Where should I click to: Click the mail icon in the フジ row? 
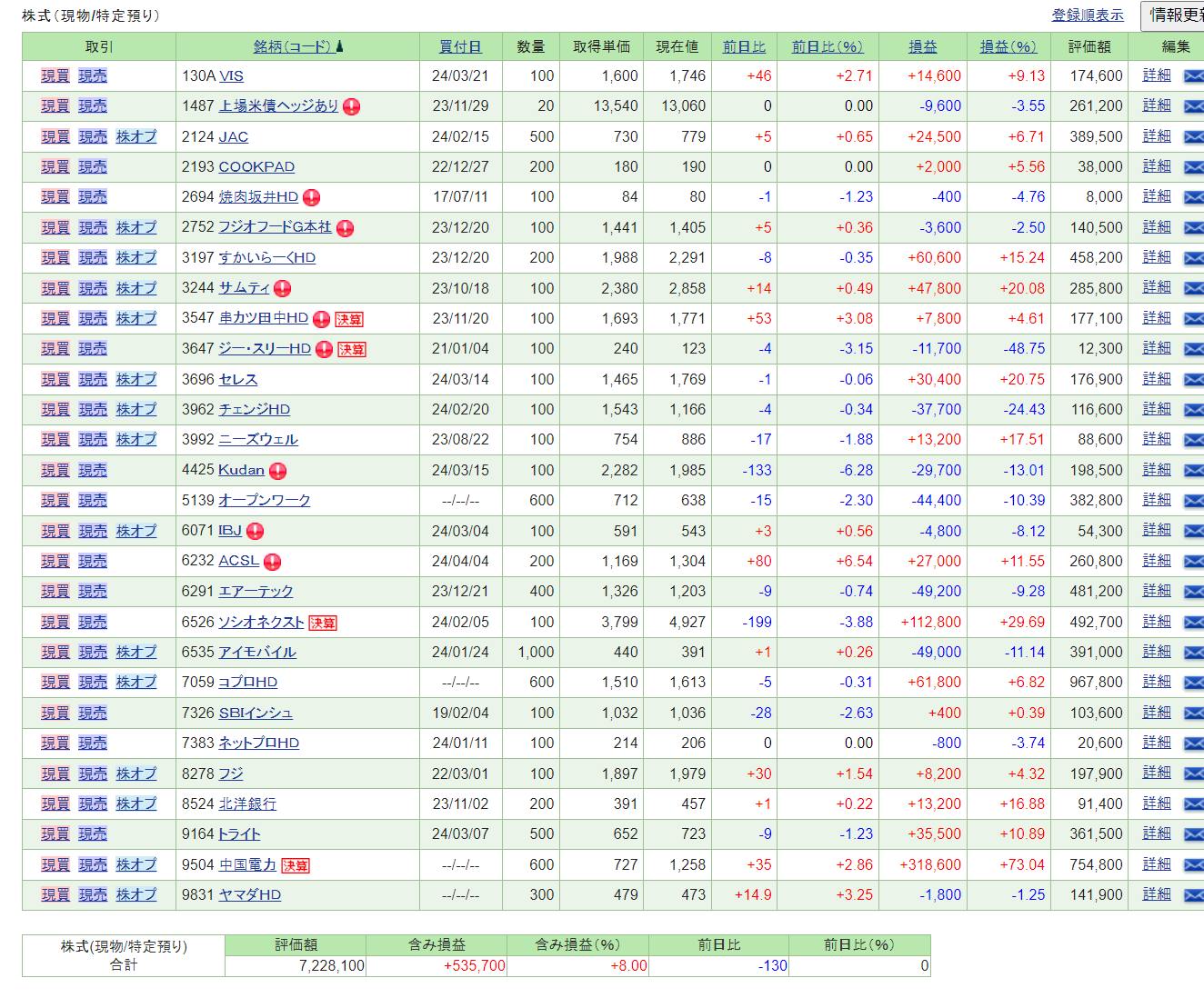tap(1193, 774)
